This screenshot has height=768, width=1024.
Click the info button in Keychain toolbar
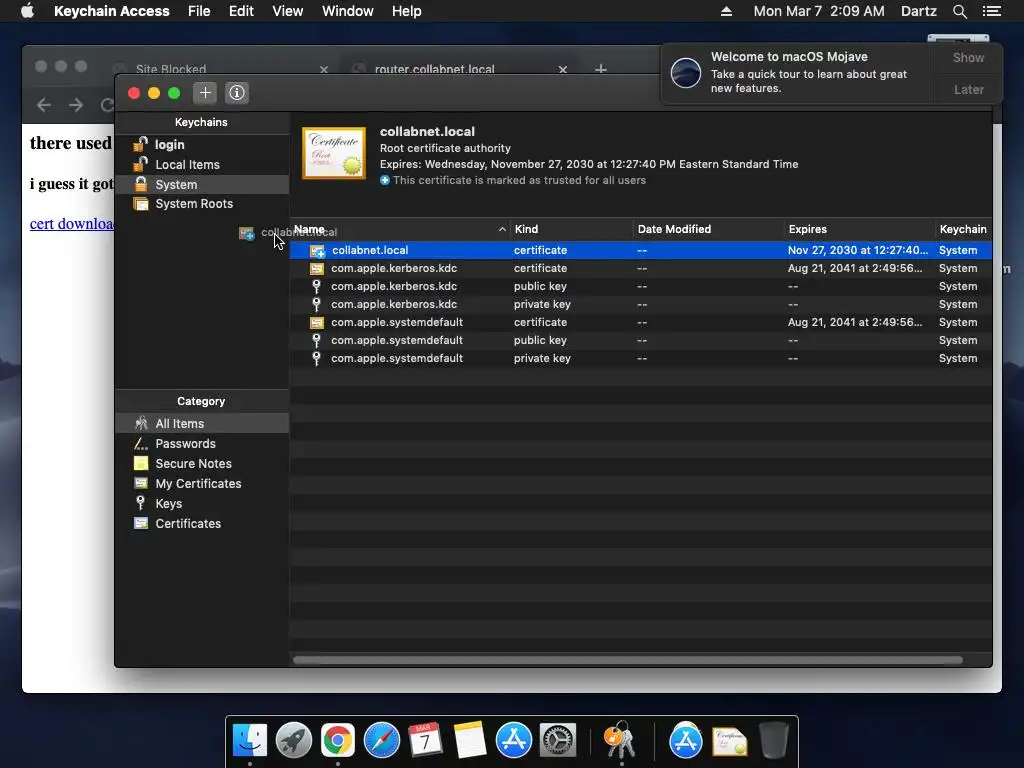tap(237, 93)
